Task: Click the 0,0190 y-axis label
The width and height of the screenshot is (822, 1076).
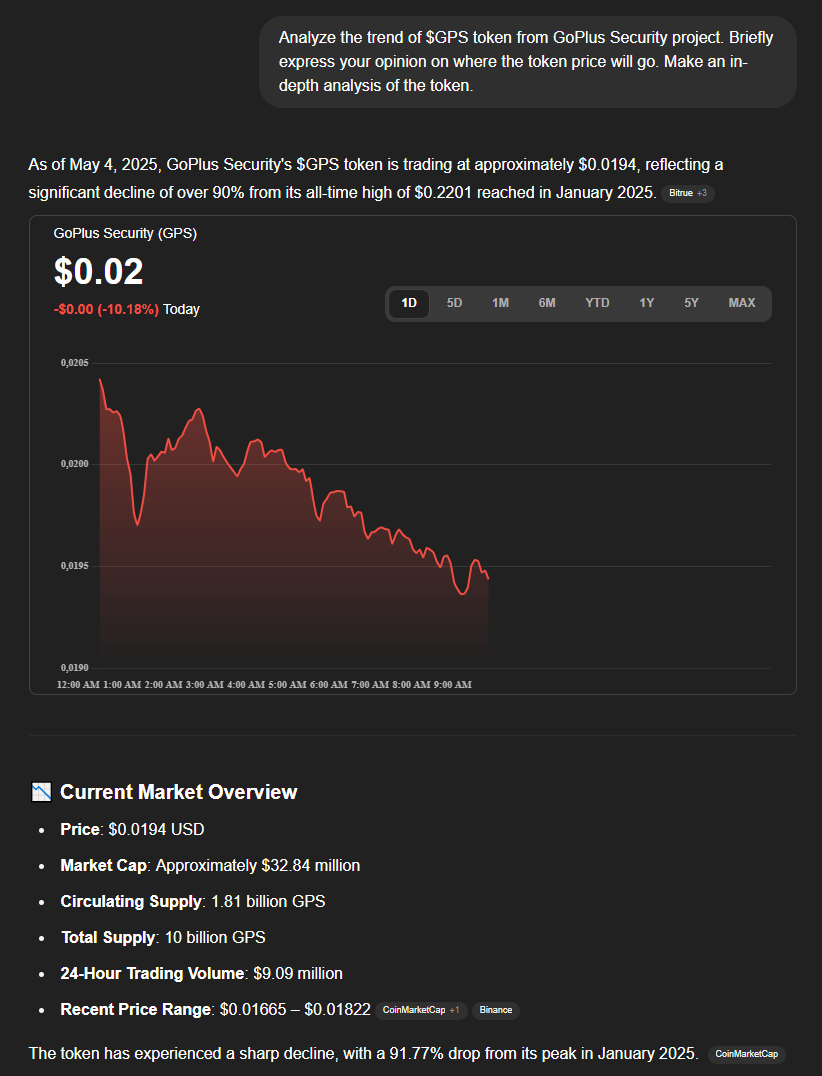Action: click(x=74, y=668)
